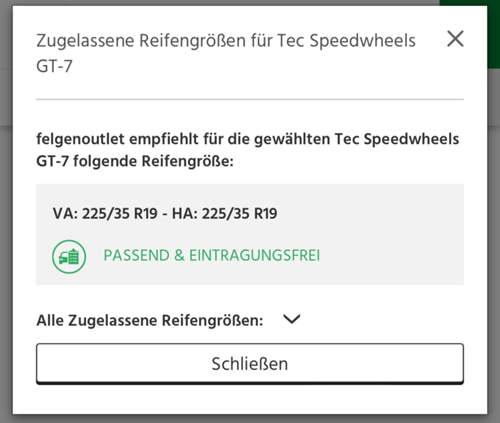
Task: Click the Zugelassene Reifengrößen dialog title
Action: click(x=226, y=53)
